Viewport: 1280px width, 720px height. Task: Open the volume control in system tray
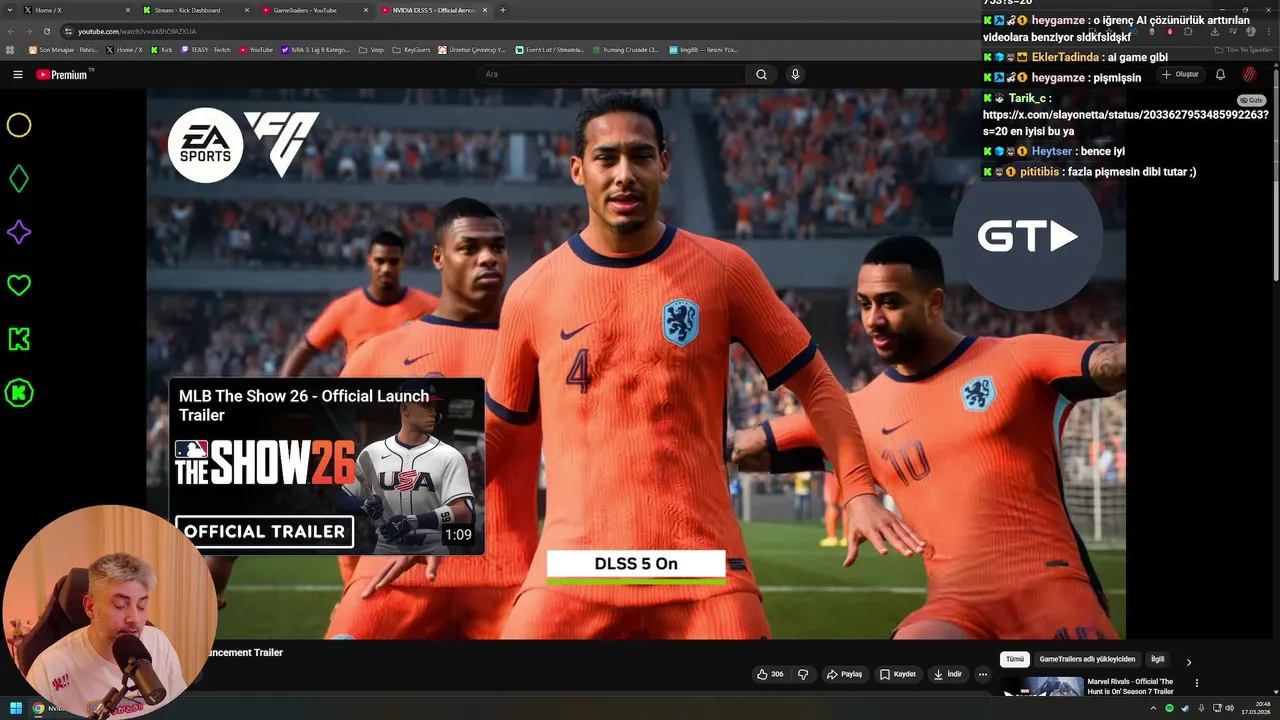pyautogui.click(x=1229, y=708)
